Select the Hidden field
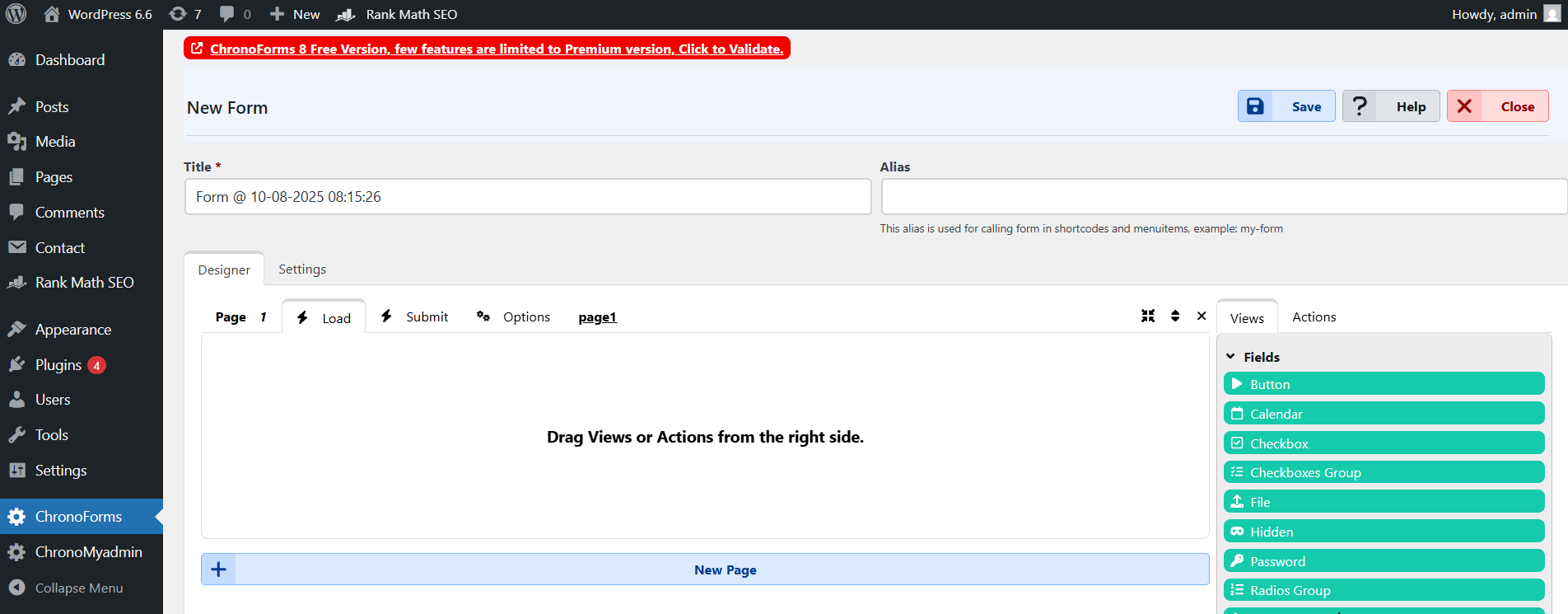The width and height of the screenshot is (1568, 614). pos(1384,532)
